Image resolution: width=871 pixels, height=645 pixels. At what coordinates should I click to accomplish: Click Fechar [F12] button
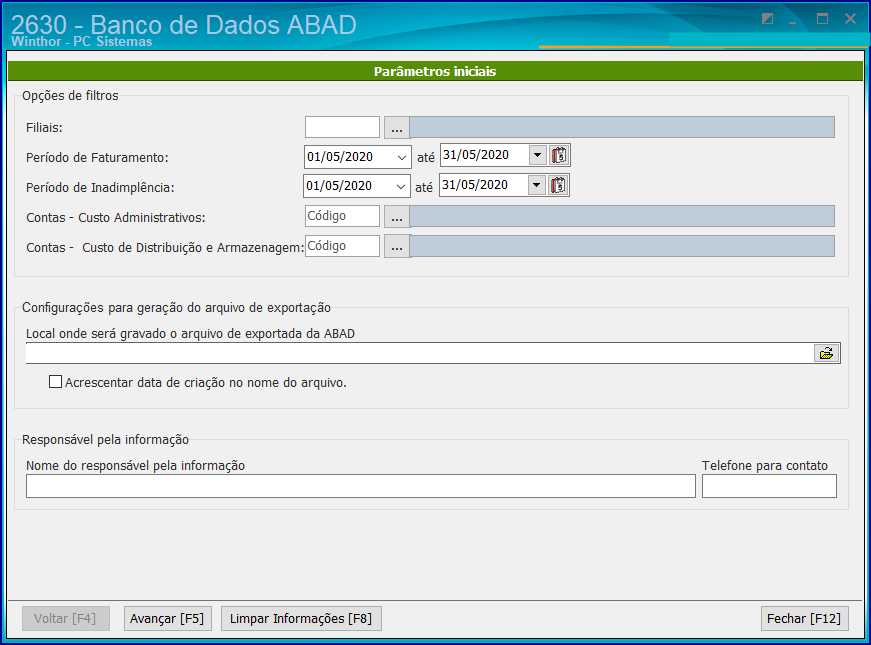tap(804, 618)
